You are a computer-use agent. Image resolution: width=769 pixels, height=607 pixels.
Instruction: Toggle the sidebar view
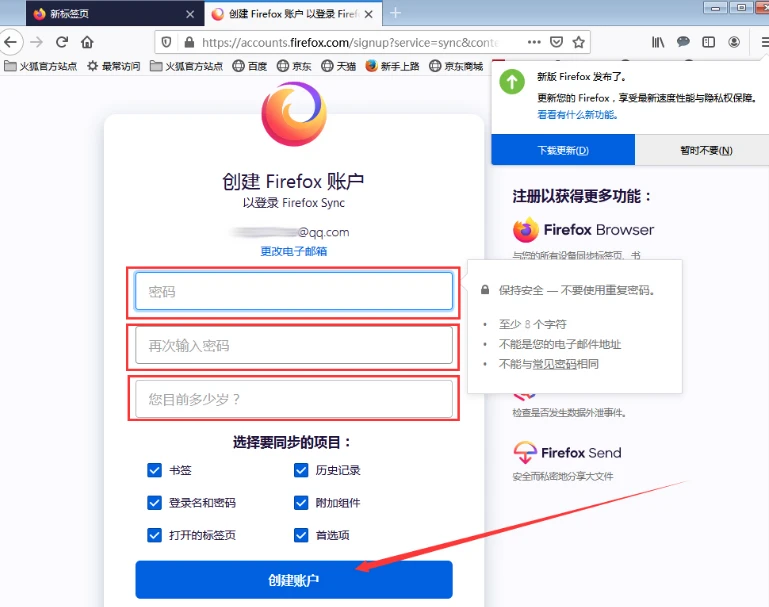709,42
